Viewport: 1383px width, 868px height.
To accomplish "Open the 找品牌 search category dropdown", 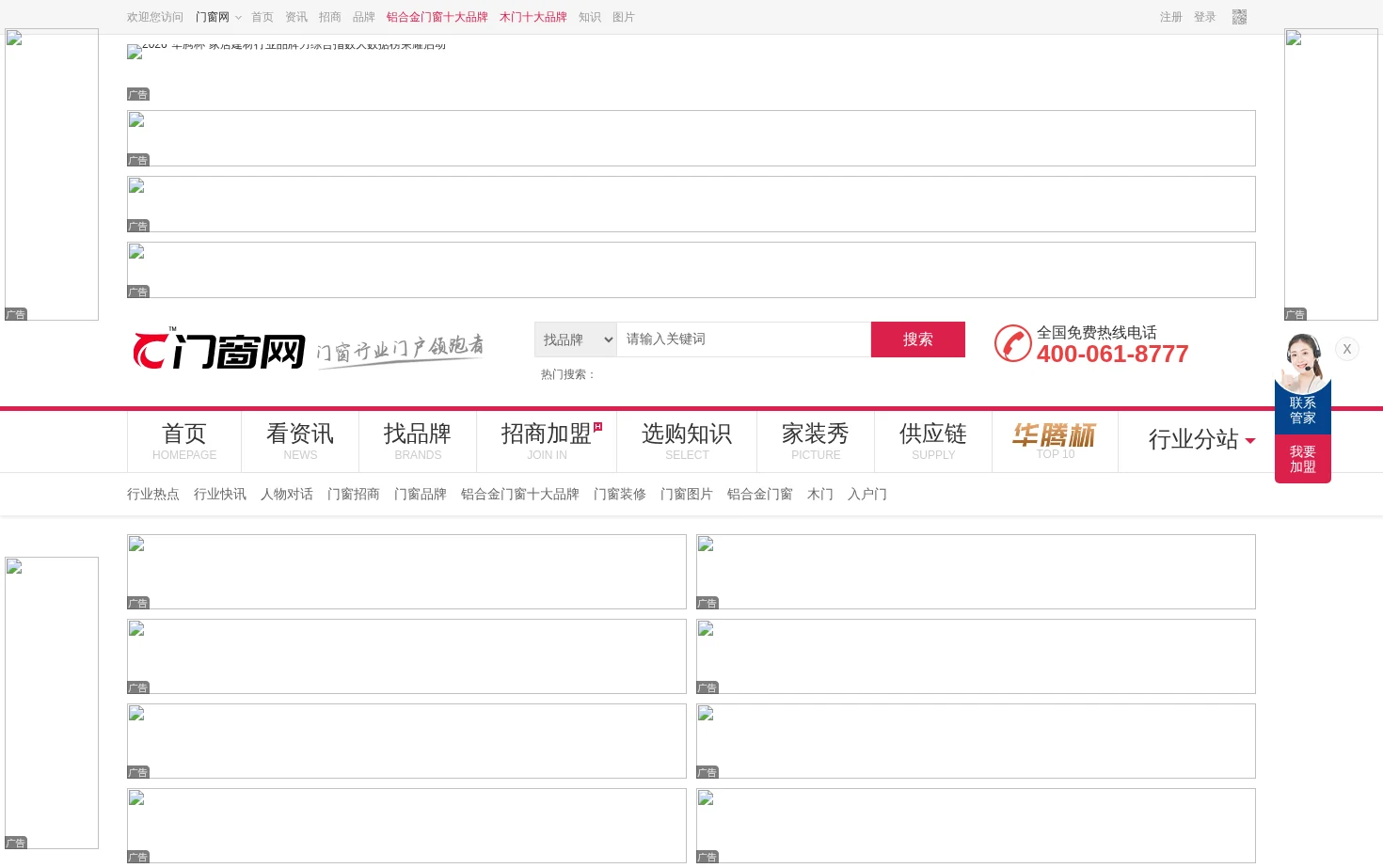I will [x=576, y=339].
